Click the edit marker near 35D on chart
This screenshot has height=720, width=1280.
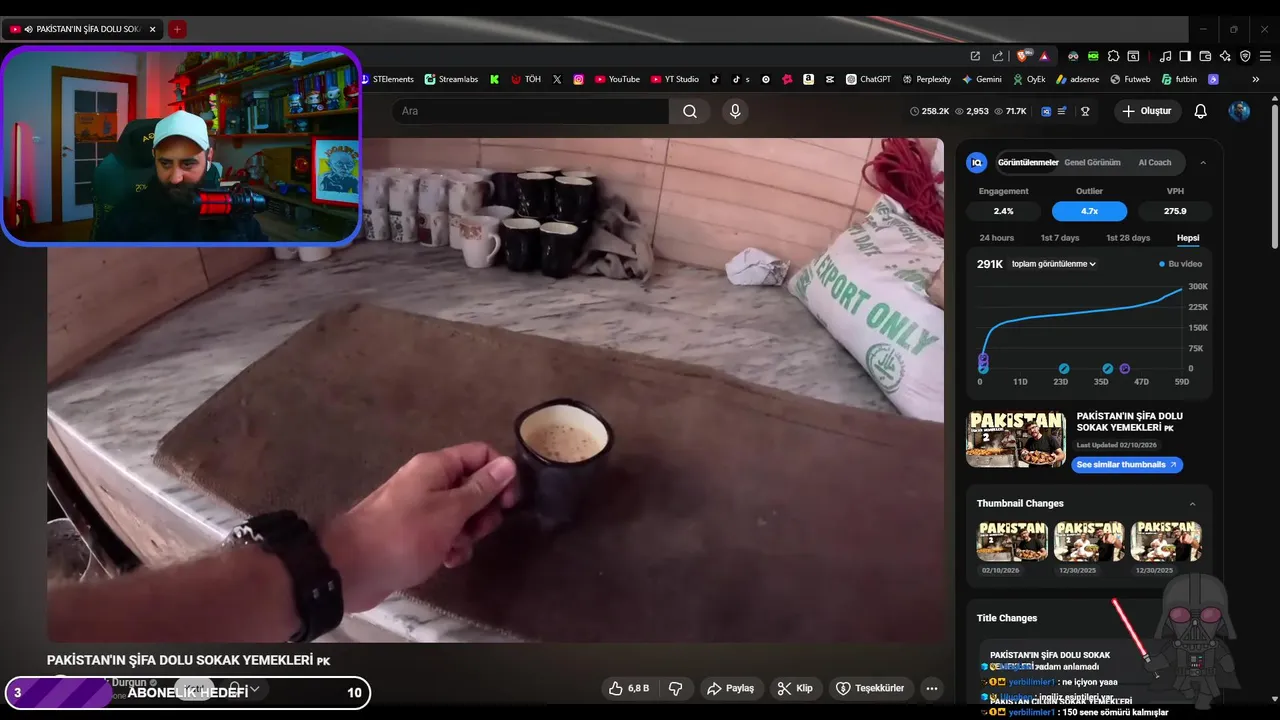1108,369
